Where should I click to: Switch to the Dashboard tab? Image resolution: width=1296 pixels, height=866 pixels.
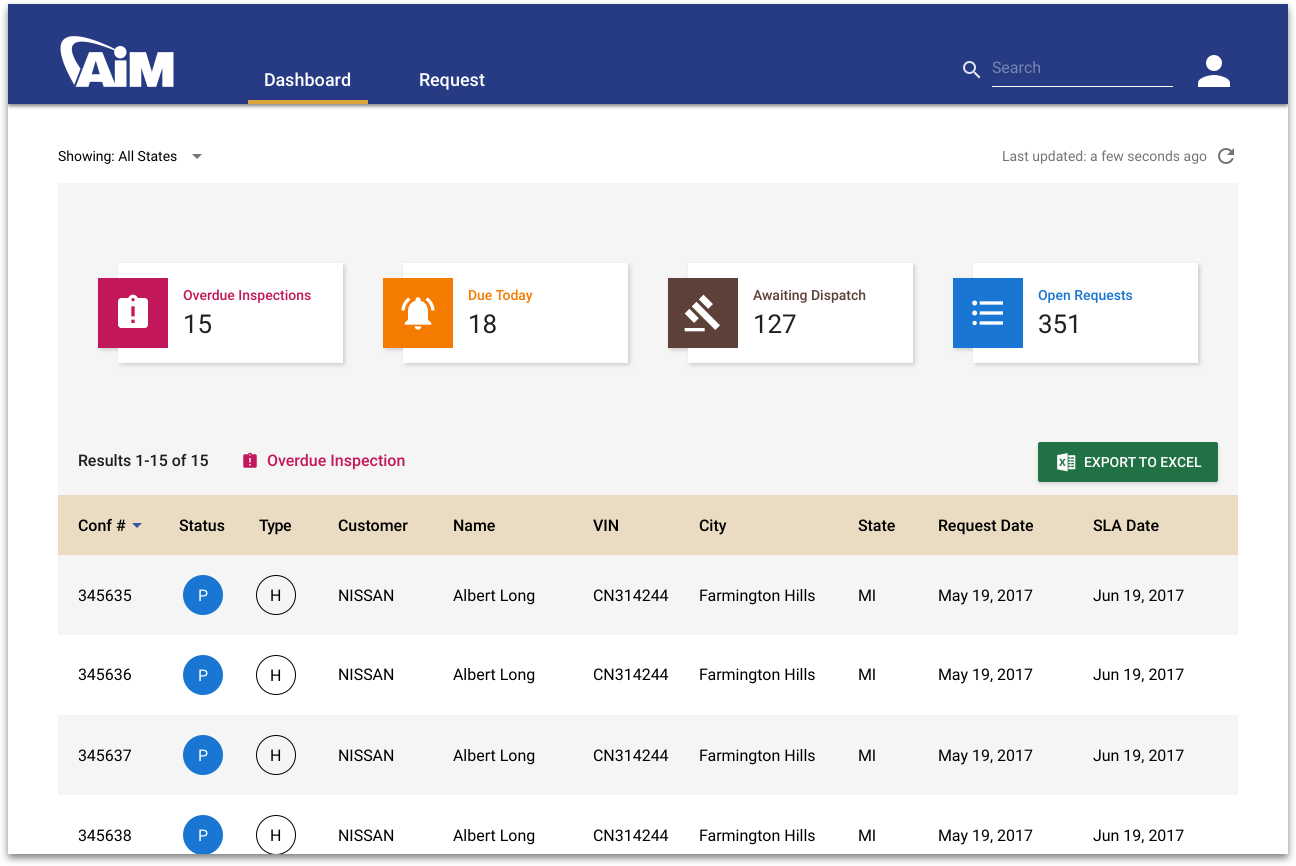tap(307, 80)
